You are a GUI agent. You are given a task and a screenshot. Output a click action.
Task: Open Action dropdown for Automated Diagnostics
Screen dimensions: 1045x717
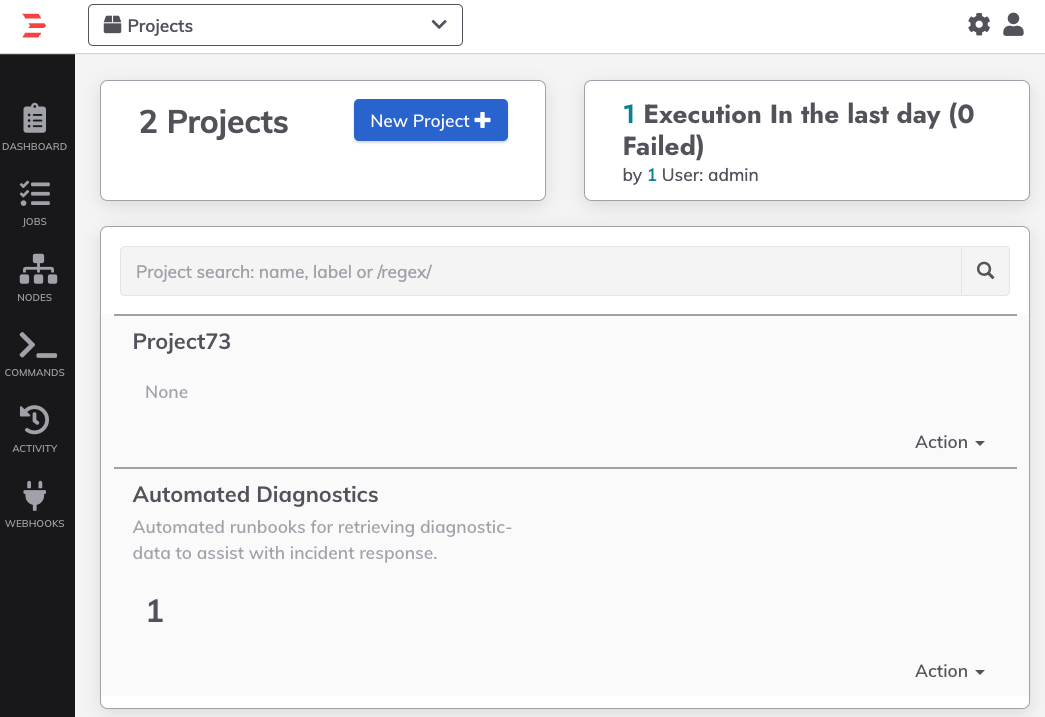[949, 671]
